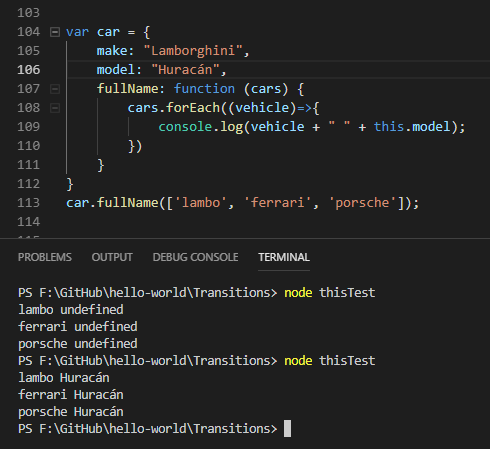The image size is (490, 449).
Task: Click the function keyword on line 107
Action: coord(204,89)
